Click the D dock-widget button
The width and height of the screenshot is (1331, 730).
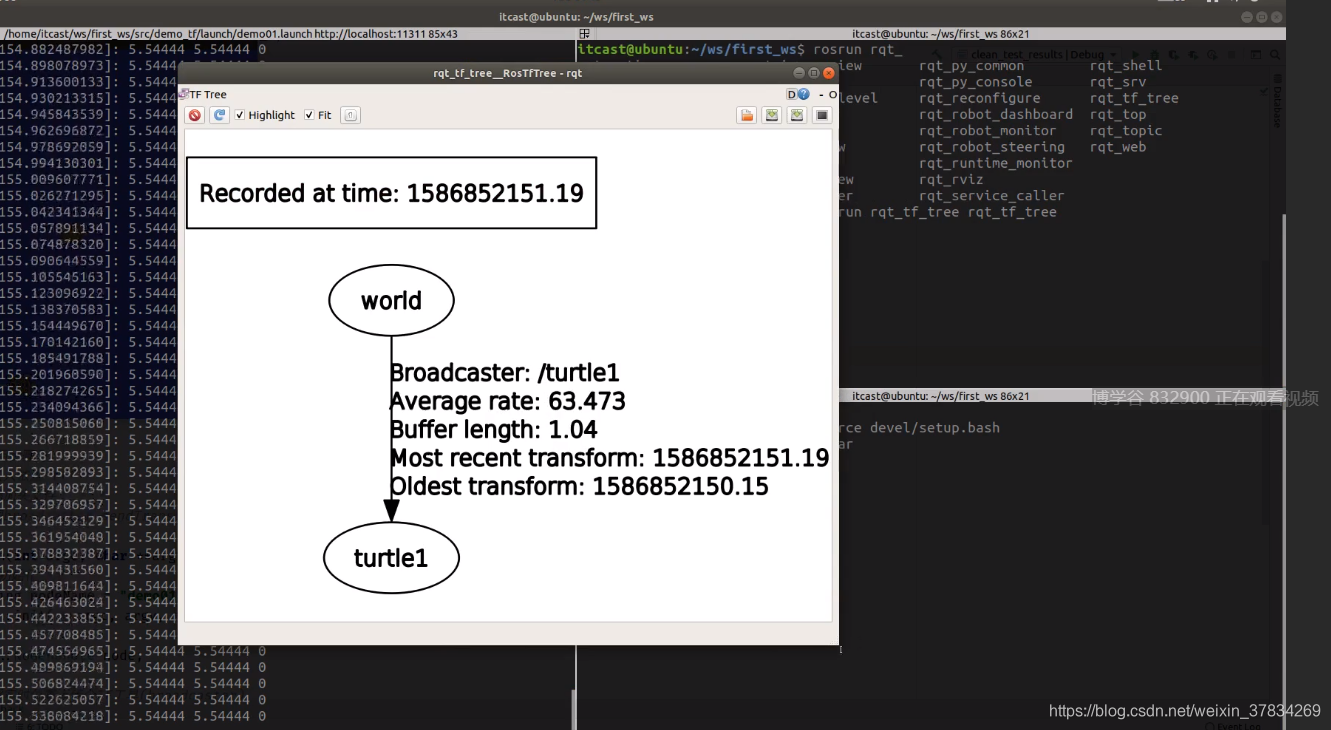(792, 94)
